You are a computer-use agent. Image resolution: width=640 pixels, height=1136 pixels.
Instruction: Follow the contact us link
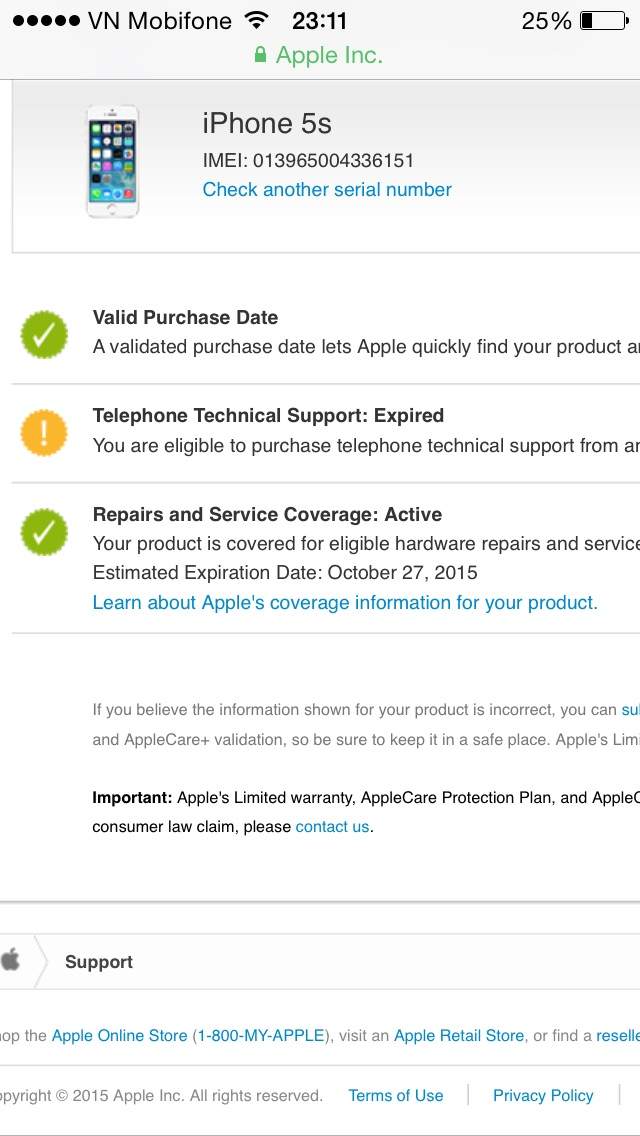pos(333,827)
